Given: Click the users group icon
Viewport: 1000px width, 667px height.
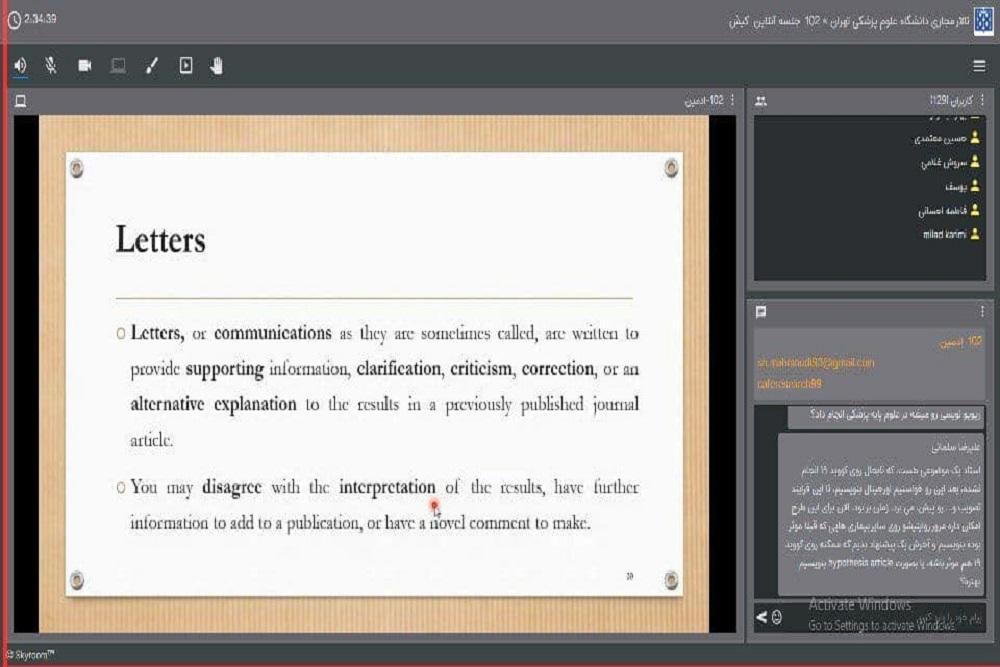Looking at the screenshot, I should coord(761,101).
